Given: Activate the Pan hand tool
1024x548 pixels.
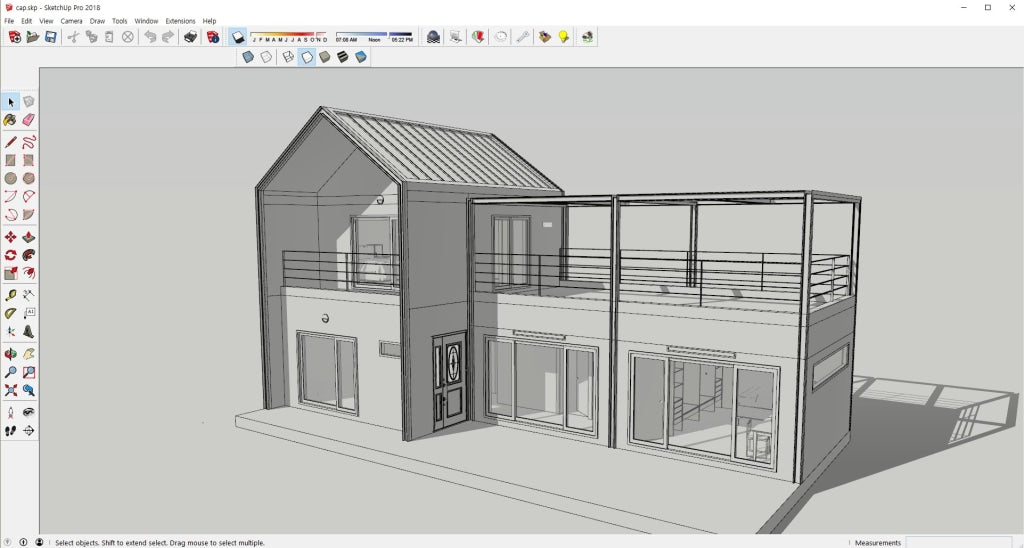Looking at the screenshot, I should pyautogui.click(x=29, y=354).
